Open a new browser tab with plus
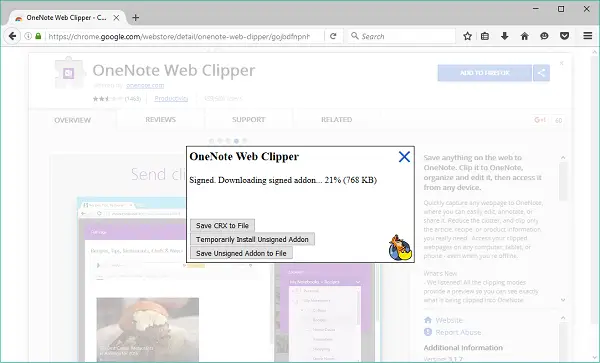The width and height of the screenshot is (600, 363). (x=135, y=18)
